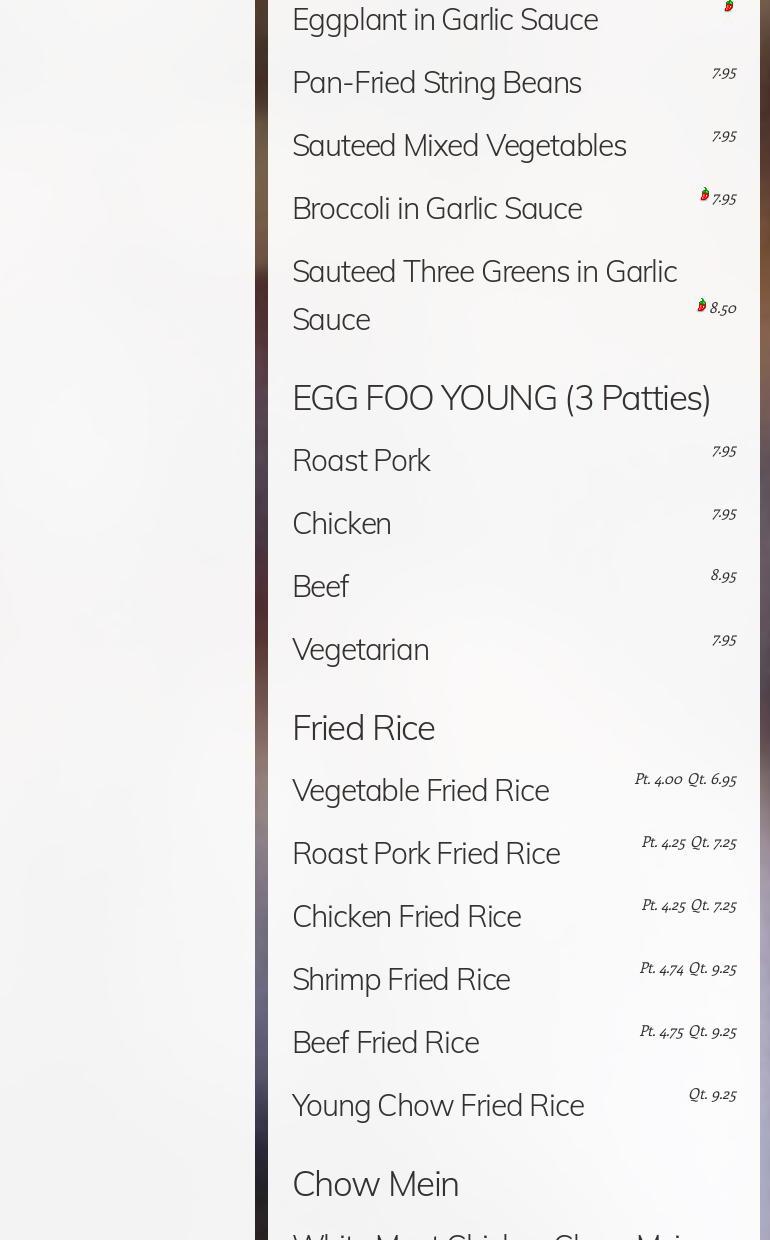Select Sauteed Mixed Vegetables dish

click(459, 146)
